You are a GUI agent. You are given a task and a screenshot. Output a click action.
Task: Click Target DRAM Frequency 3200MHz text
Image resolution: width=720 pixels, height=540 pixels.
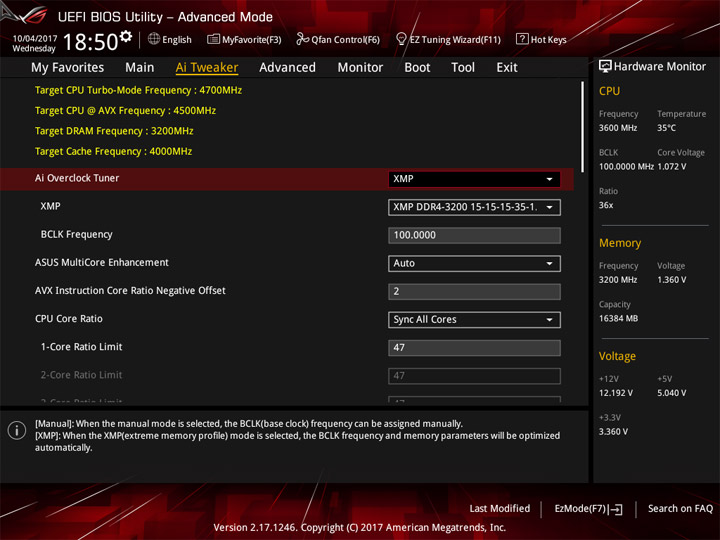pyautogui.click(x=114, y=131)
